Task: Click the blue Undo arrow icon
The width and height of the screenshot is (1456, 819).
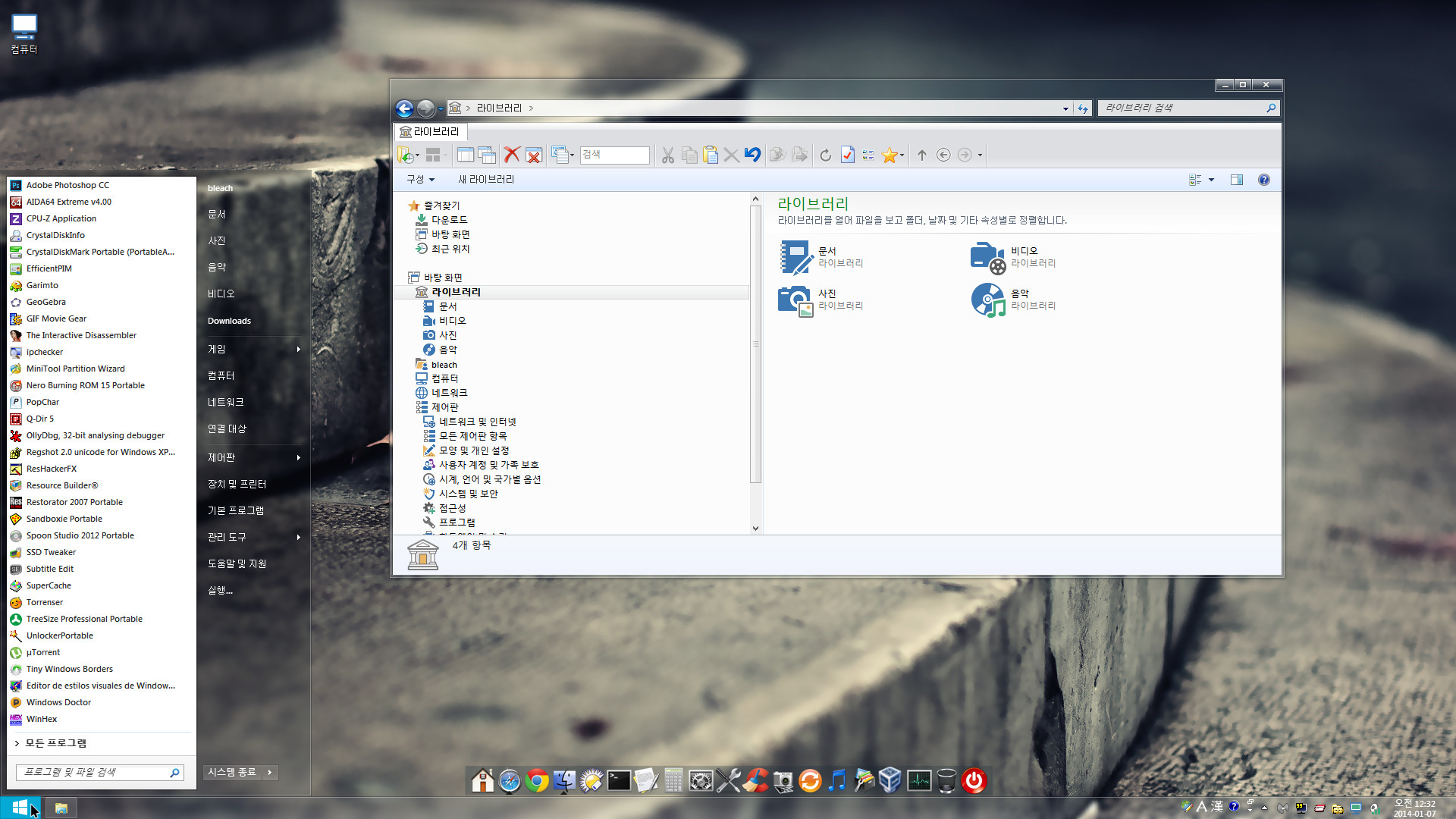Action: tap(752, 155)
